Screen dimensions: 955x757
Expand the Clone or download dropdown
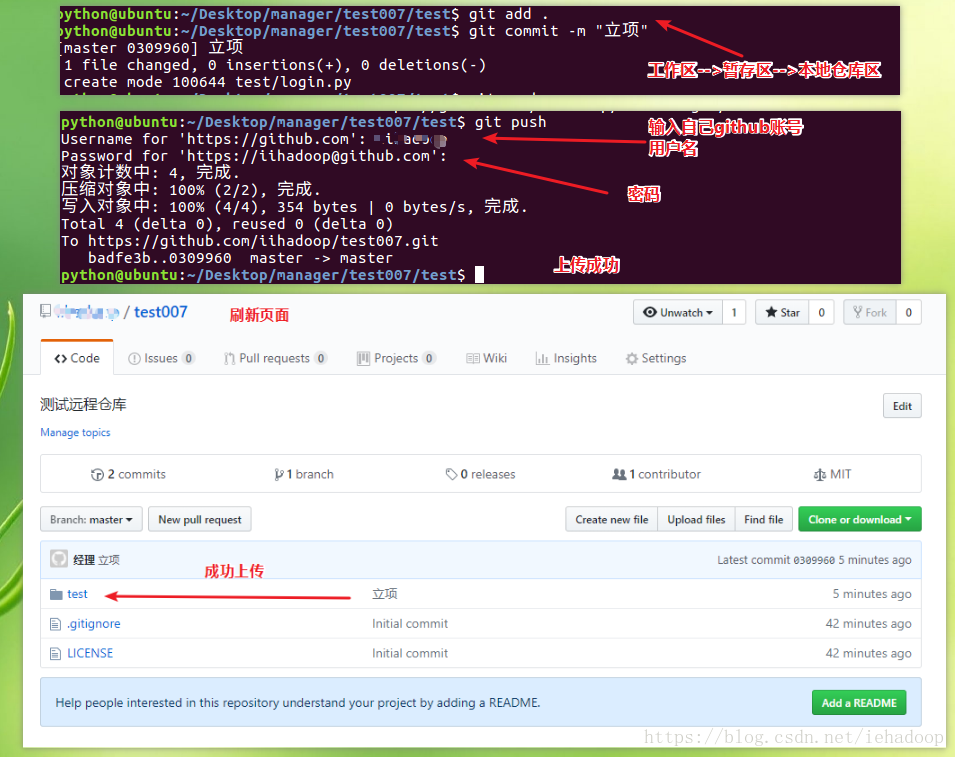click(x=859, y=519)
